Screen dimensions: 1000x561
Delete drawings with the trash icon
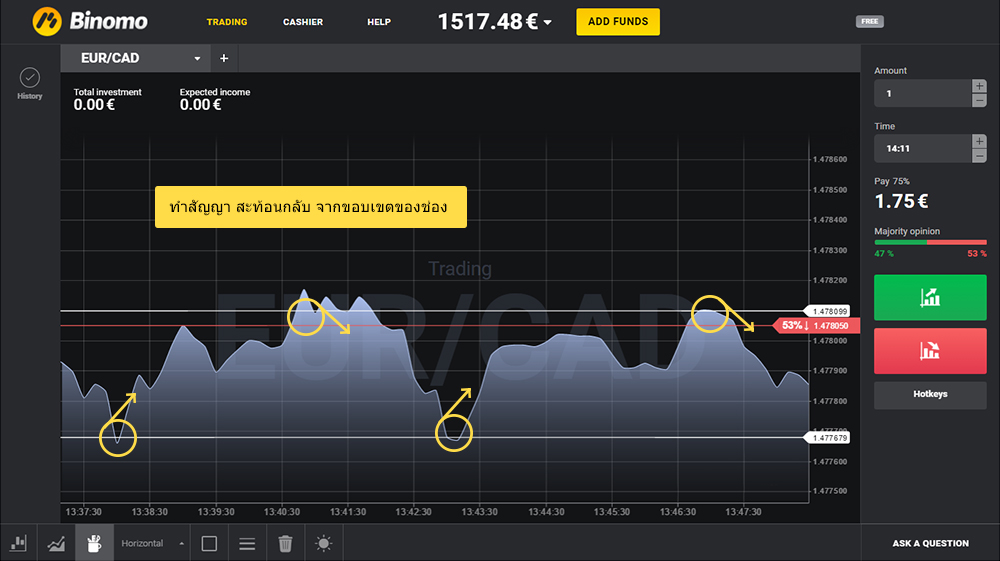[x=285, y=543]
